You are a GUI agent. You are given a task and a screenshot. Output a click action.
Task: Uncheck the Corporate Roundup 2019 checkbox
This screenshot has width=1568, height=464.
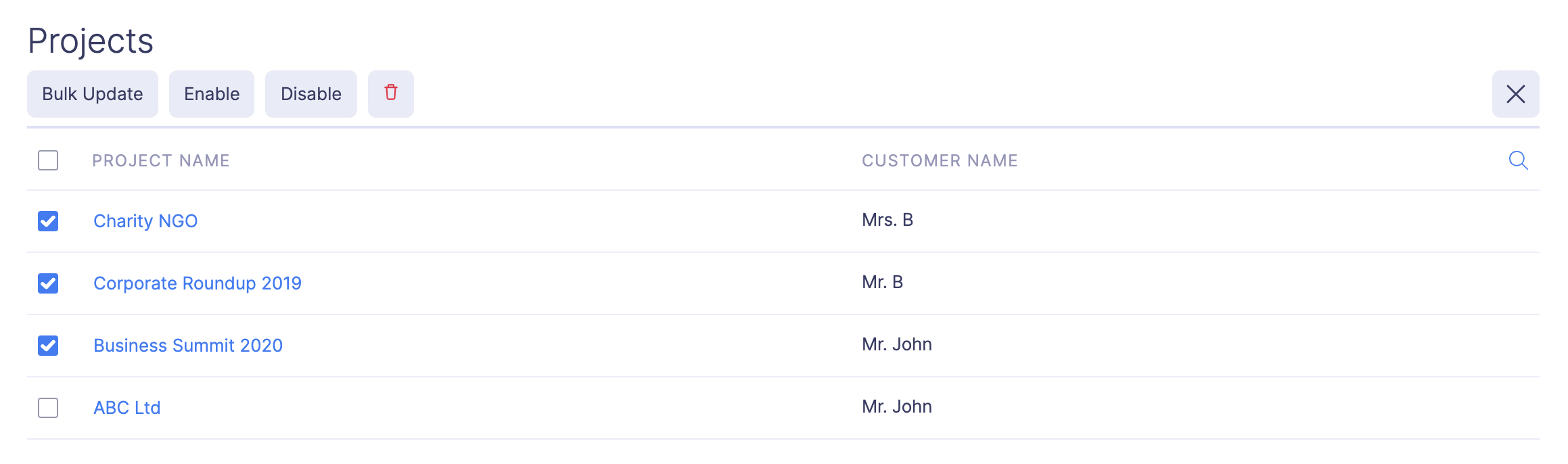(48, 283)
